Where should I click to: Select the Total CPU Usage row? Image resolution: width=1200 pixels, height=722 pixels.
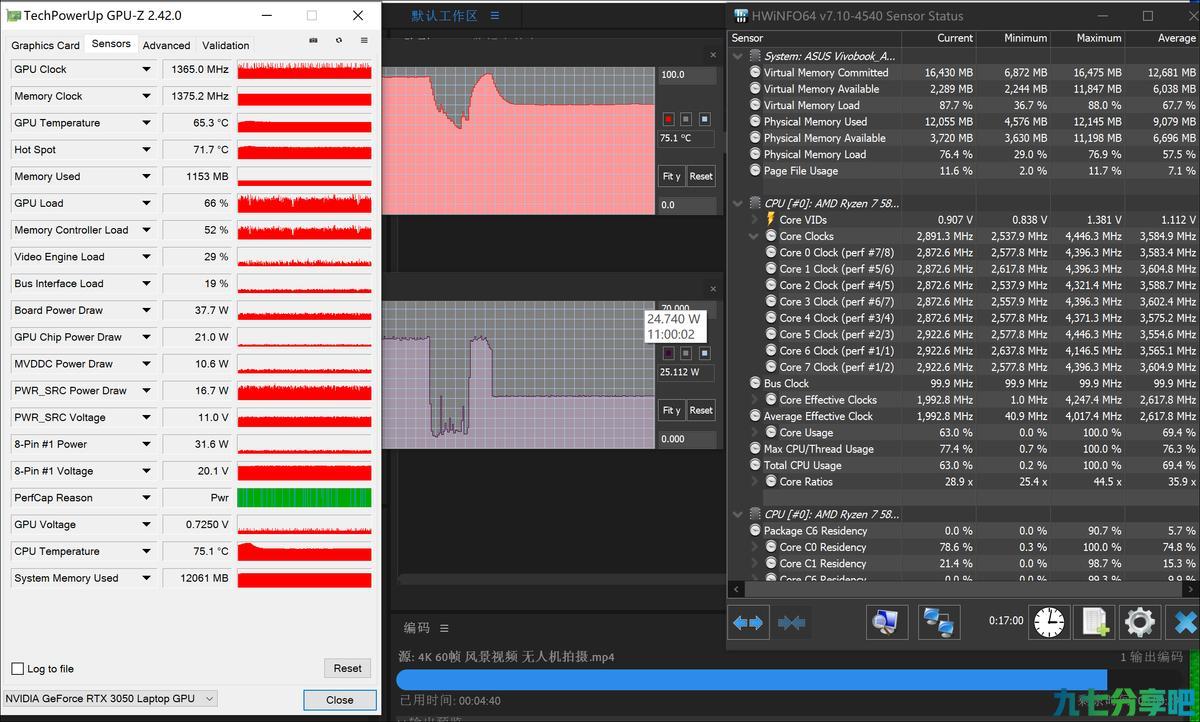coord(964,465)
